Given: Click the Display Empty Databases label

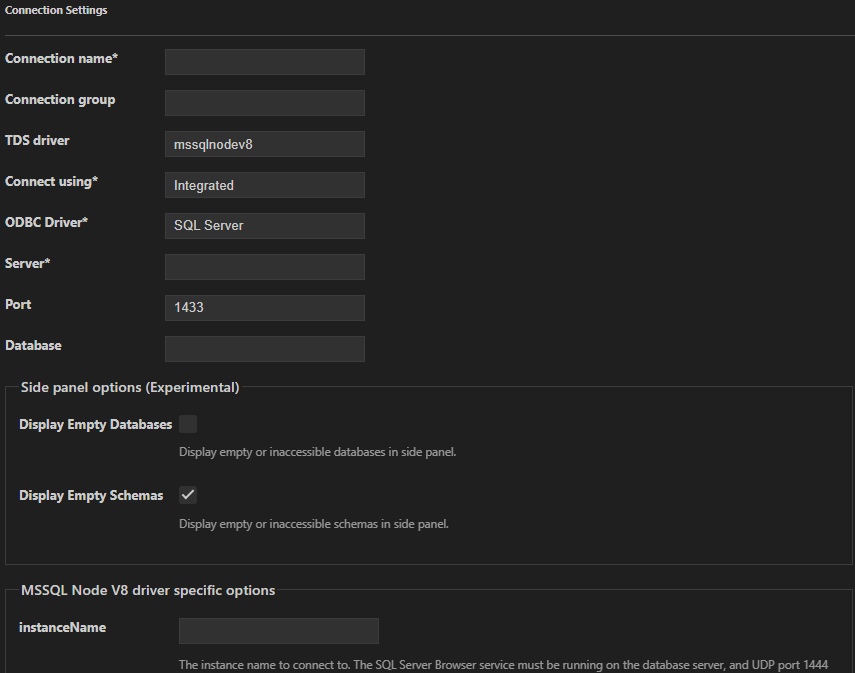Looking at the screenshot, I should coord(95,424).
